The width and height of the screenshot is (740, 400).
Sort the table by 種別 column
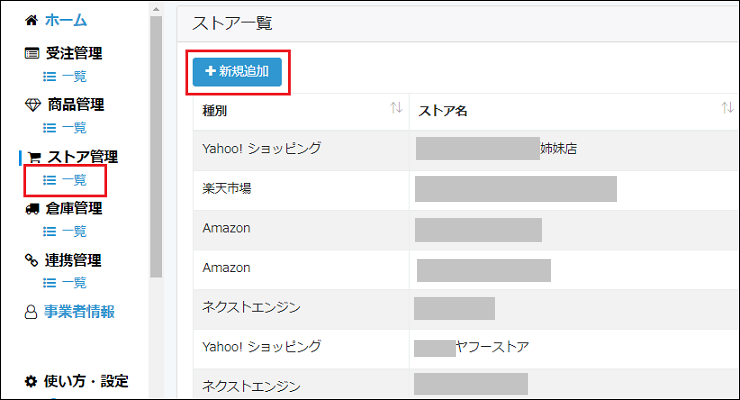396,108
